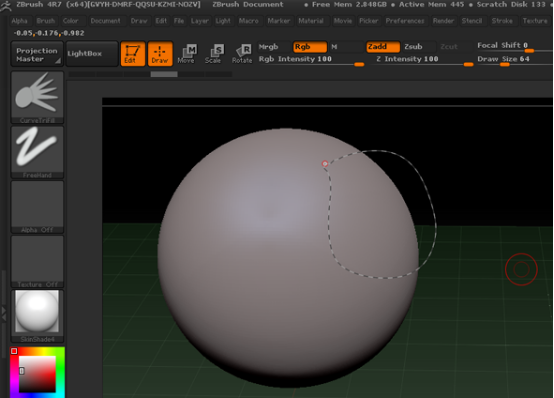Open the FreeHand stroke selector
This screenshot has height=398, width=554.
tap(37, 152)
